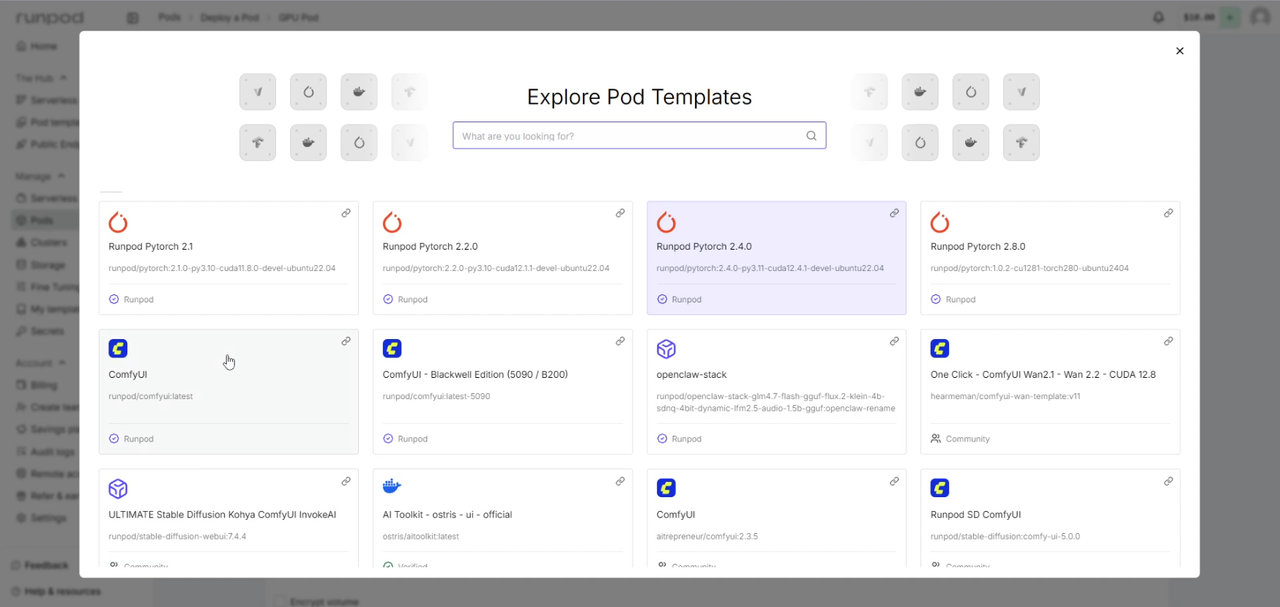Click the ComfyUI logo on Runpod SD ComfyUI card
Viewport: 1280px width, 607px height.
click(x=940, y=488)
